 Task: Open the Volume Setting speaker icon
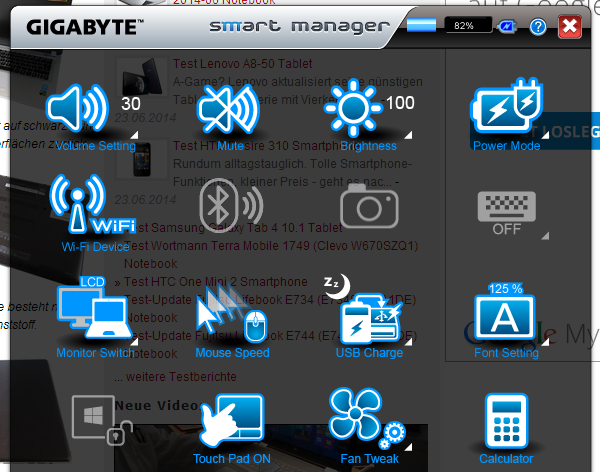click(78, 108)
